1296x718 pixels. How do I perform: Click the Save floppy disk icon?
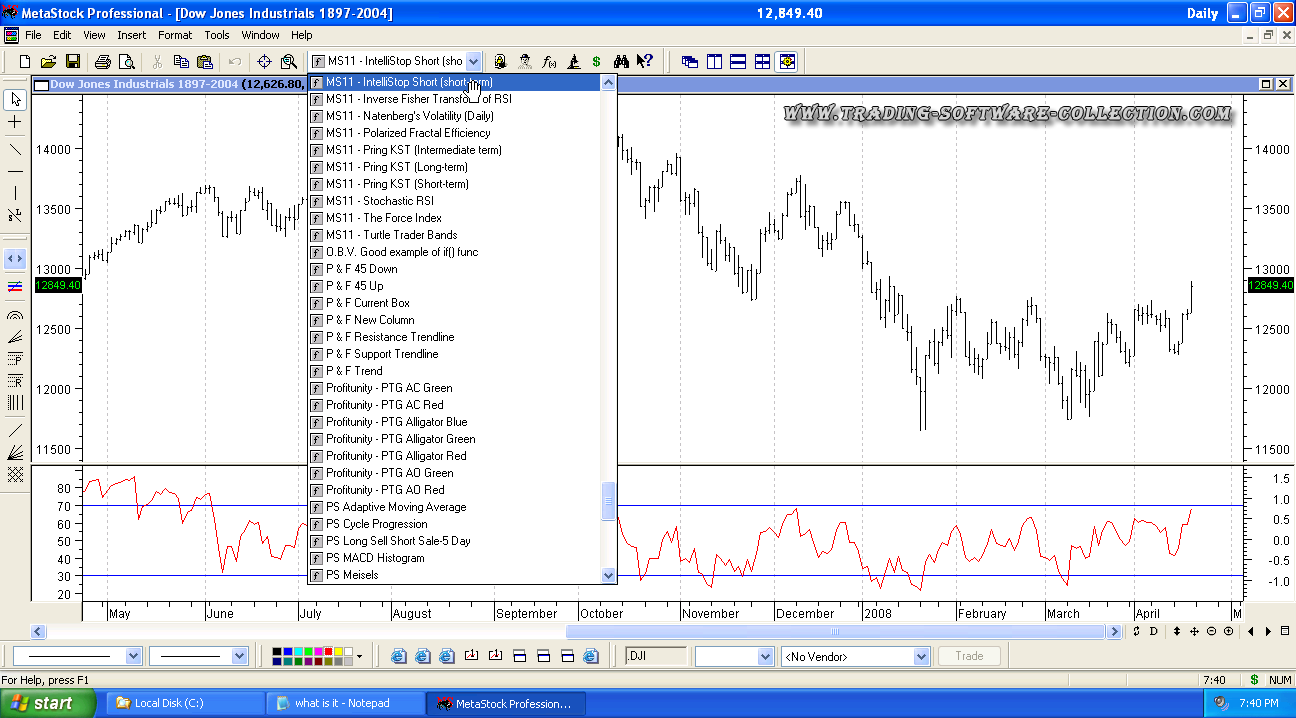click(x=73, y=62)
